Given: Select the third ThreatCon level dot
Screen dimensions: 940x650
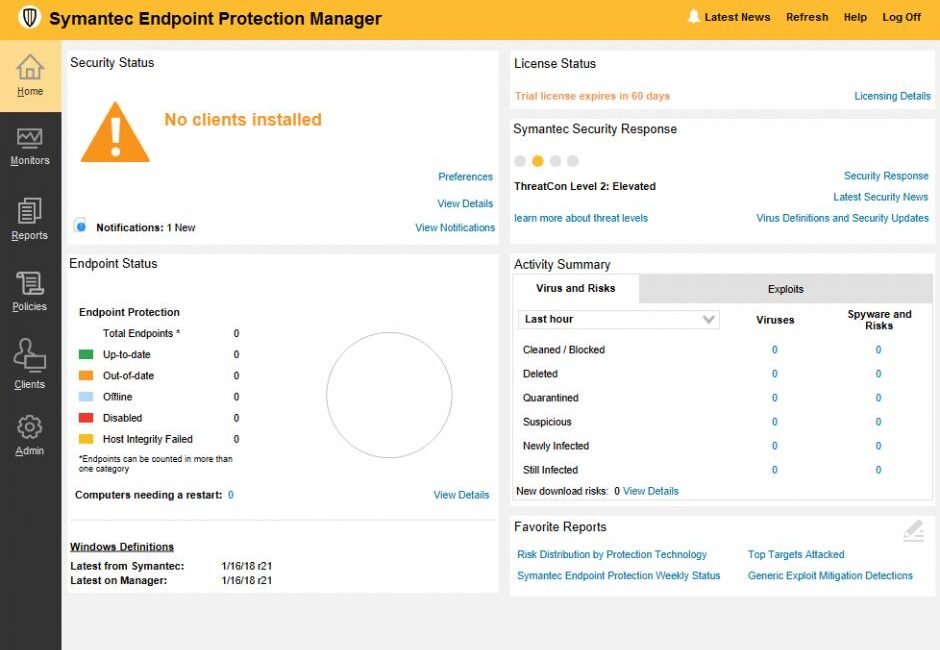Looking at the screenshot, I should pyautogui.click(x=556, y=161).
